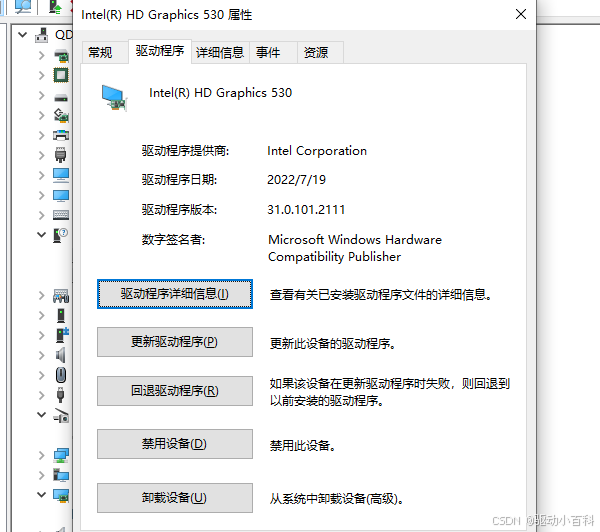The width and height of the screenshot is (600, 532).
Task: Expand the chevron beside the keyboard icon
Action: coord(41,215)
